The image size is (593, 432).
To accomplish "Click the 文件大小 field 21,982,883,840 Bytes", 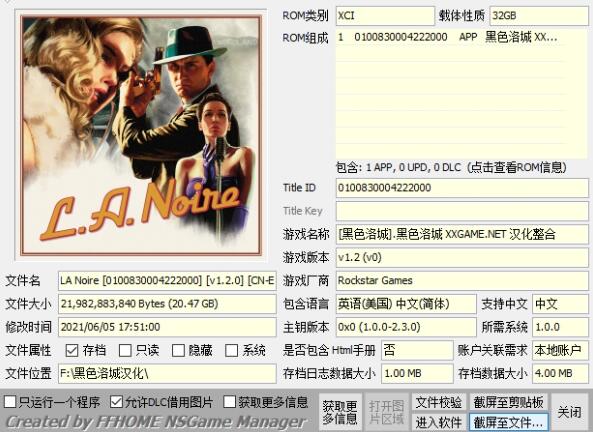I will pos(167,304).
